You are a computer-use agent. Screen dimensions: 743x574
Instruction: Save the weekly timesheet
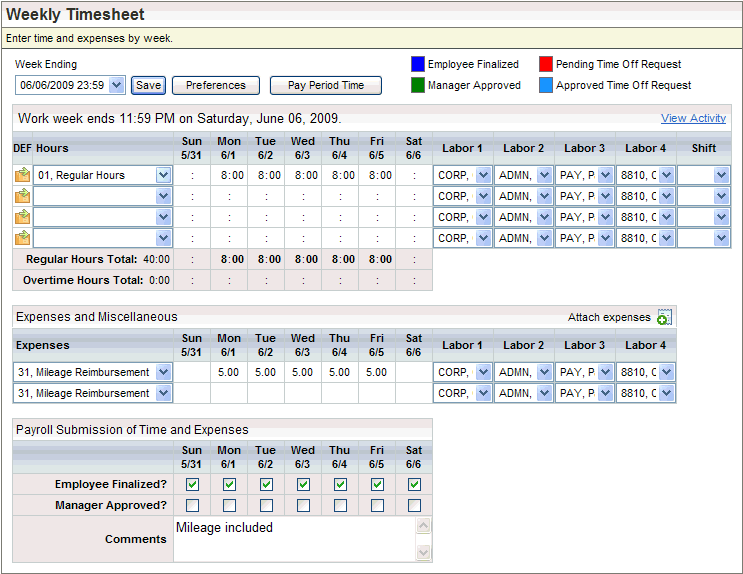148,85
